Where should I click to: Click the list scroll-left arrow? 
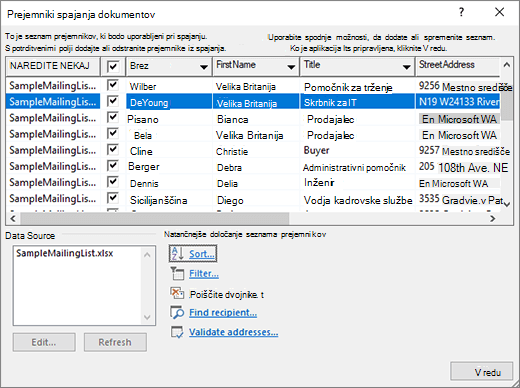click(13, 219)
